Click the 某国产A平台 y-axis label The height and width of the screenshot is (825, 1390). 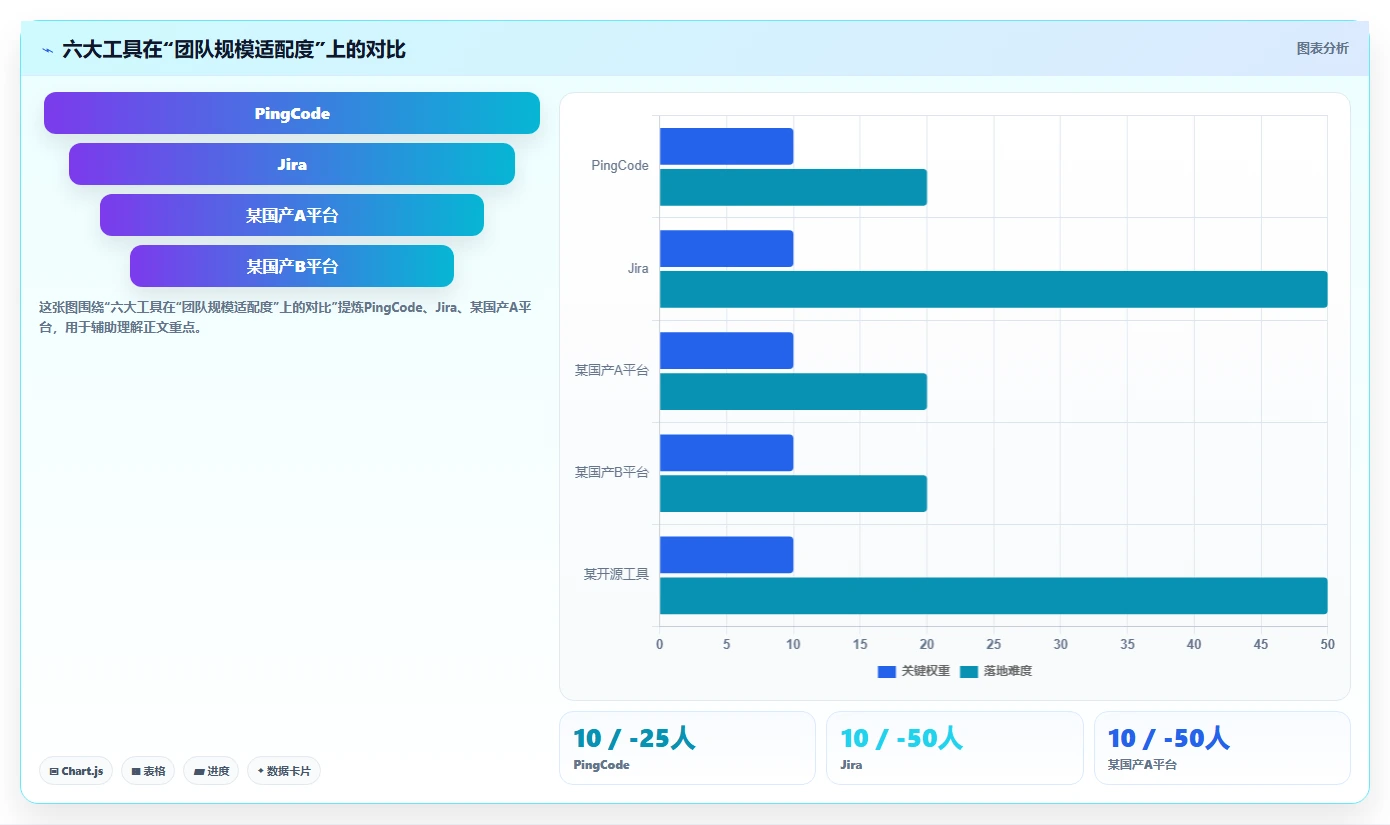coord(612,370)
